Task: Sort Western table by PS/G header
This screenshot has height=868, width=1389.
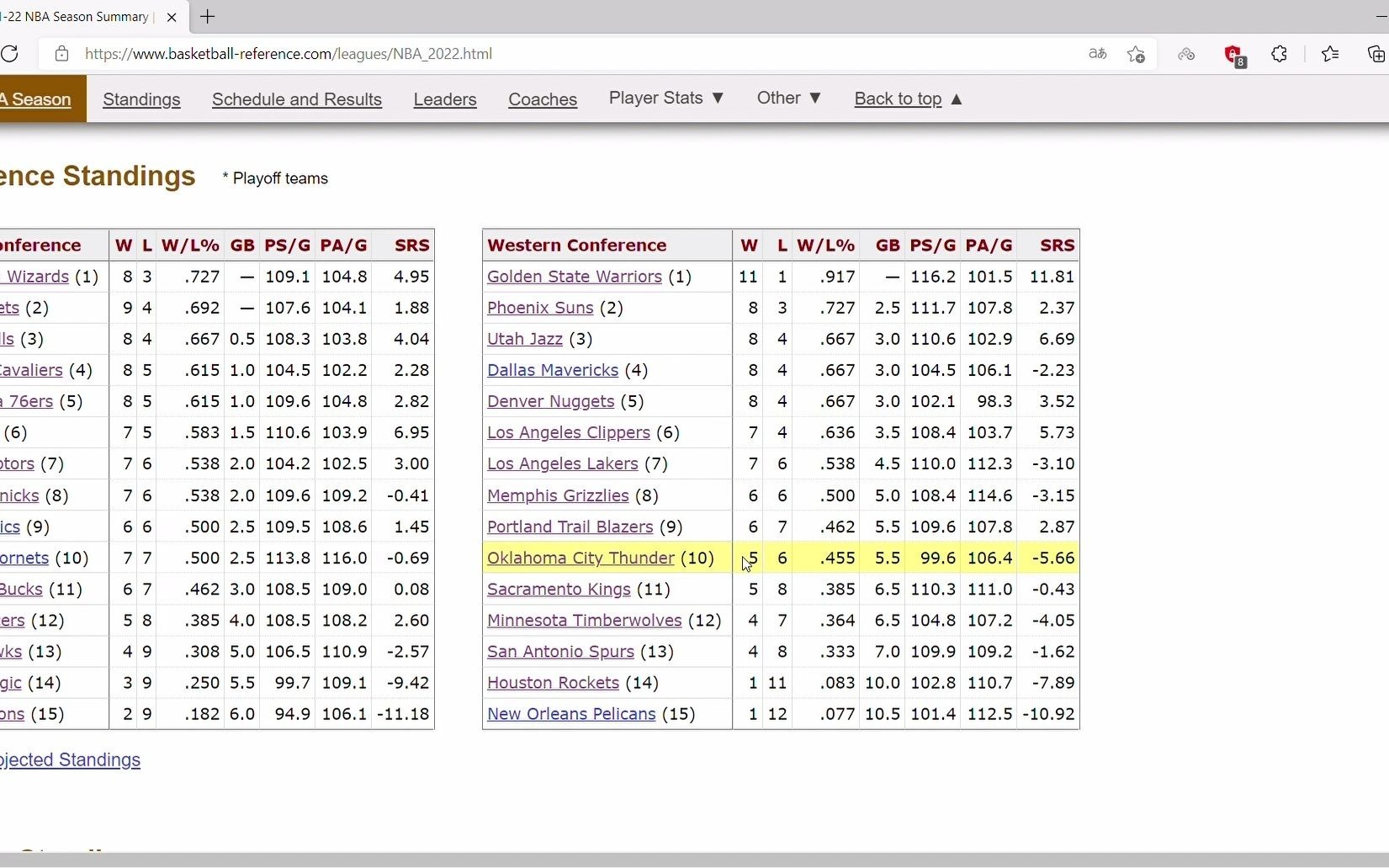Action: pyautogui.click(x=932, y=246)
